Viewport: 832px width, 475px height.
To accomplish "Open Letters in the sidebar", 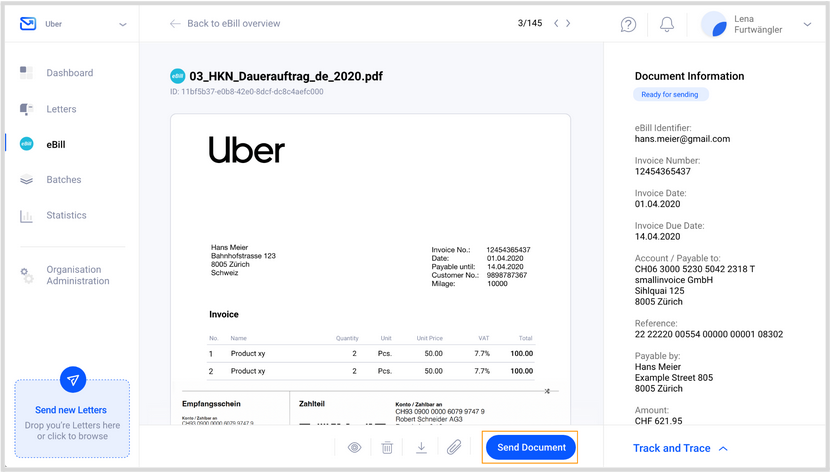I will click(61, 109).
